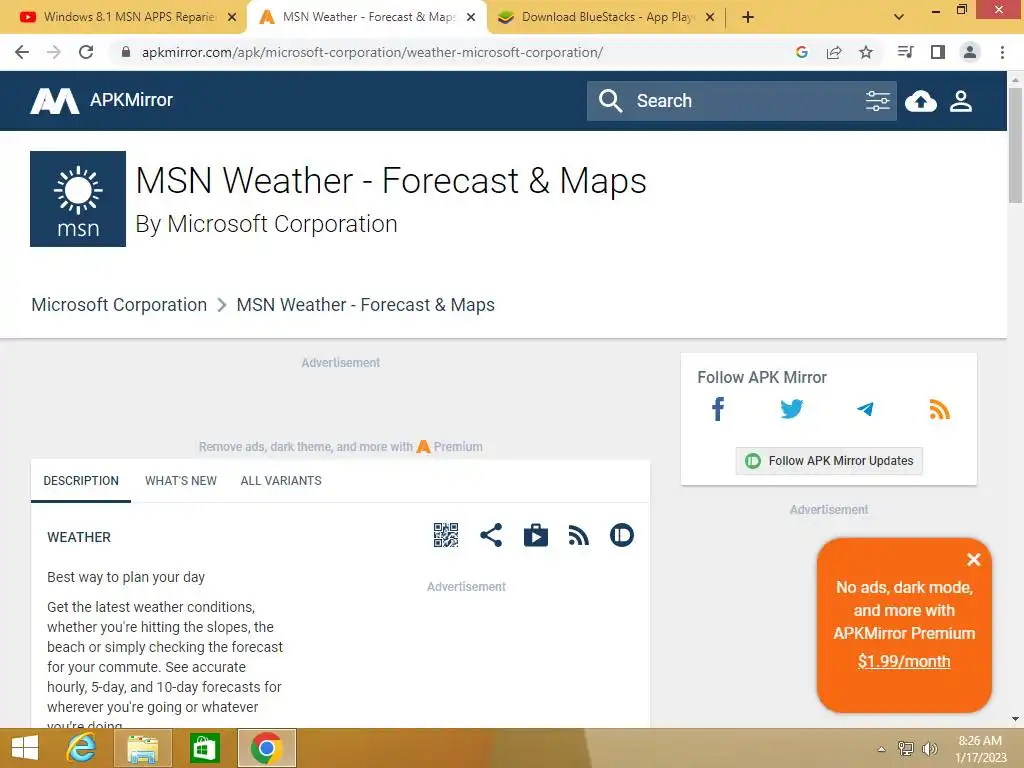Open the Windows Store taskbar icon

204,748
